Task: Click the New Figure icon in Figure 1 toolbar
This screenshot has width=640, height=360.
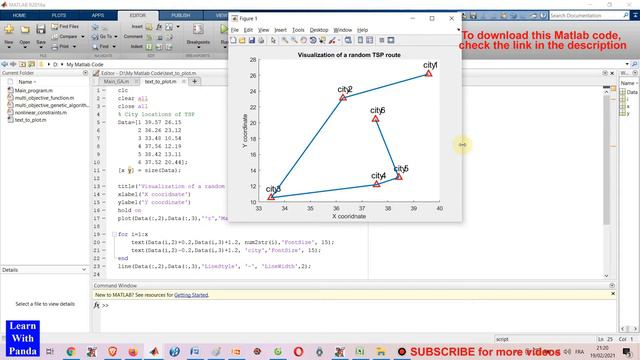Action: [x=233, y=40]
